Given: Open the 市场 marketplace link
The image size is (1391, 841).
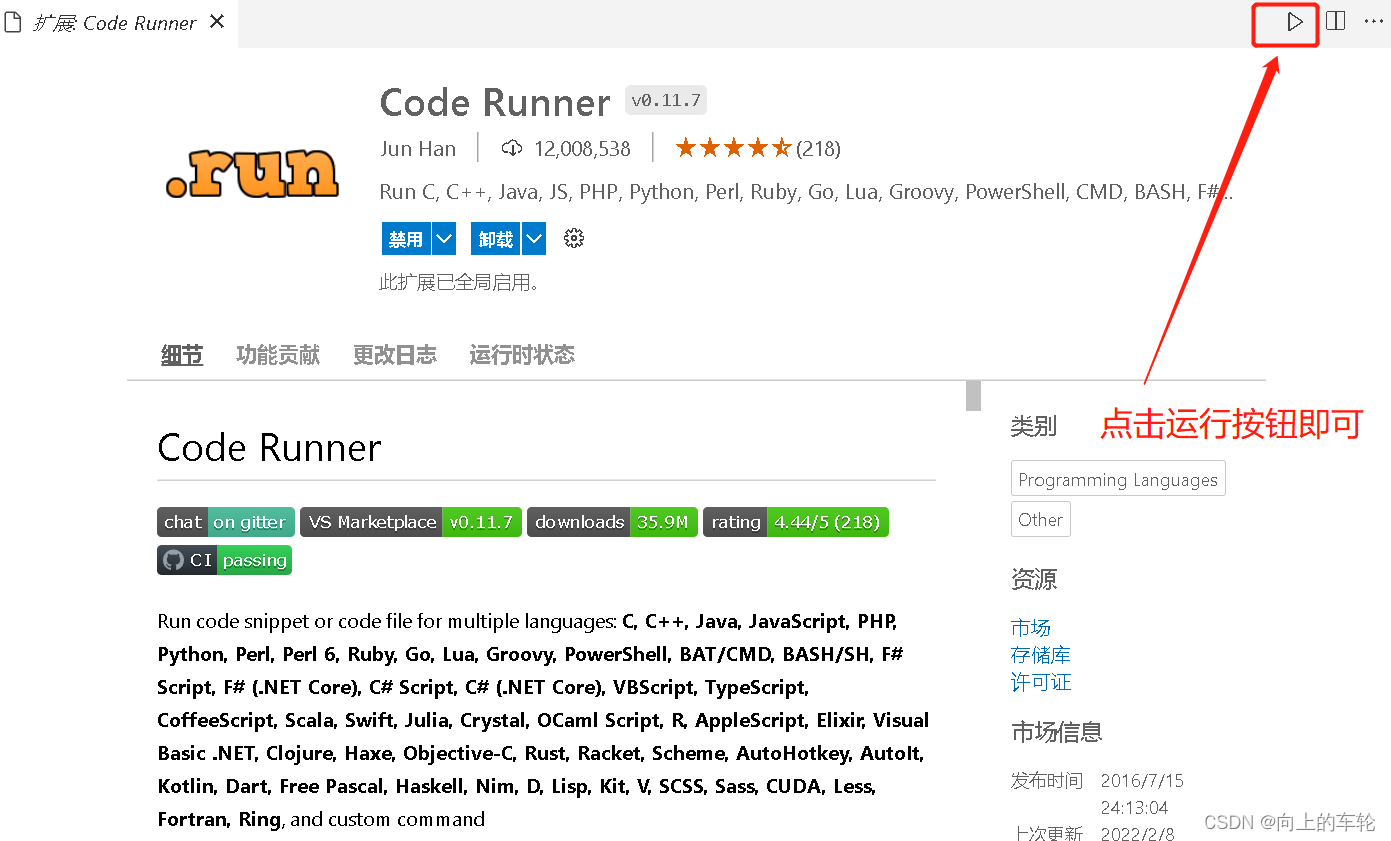Looking at the screenshot, I should 1031,628.
